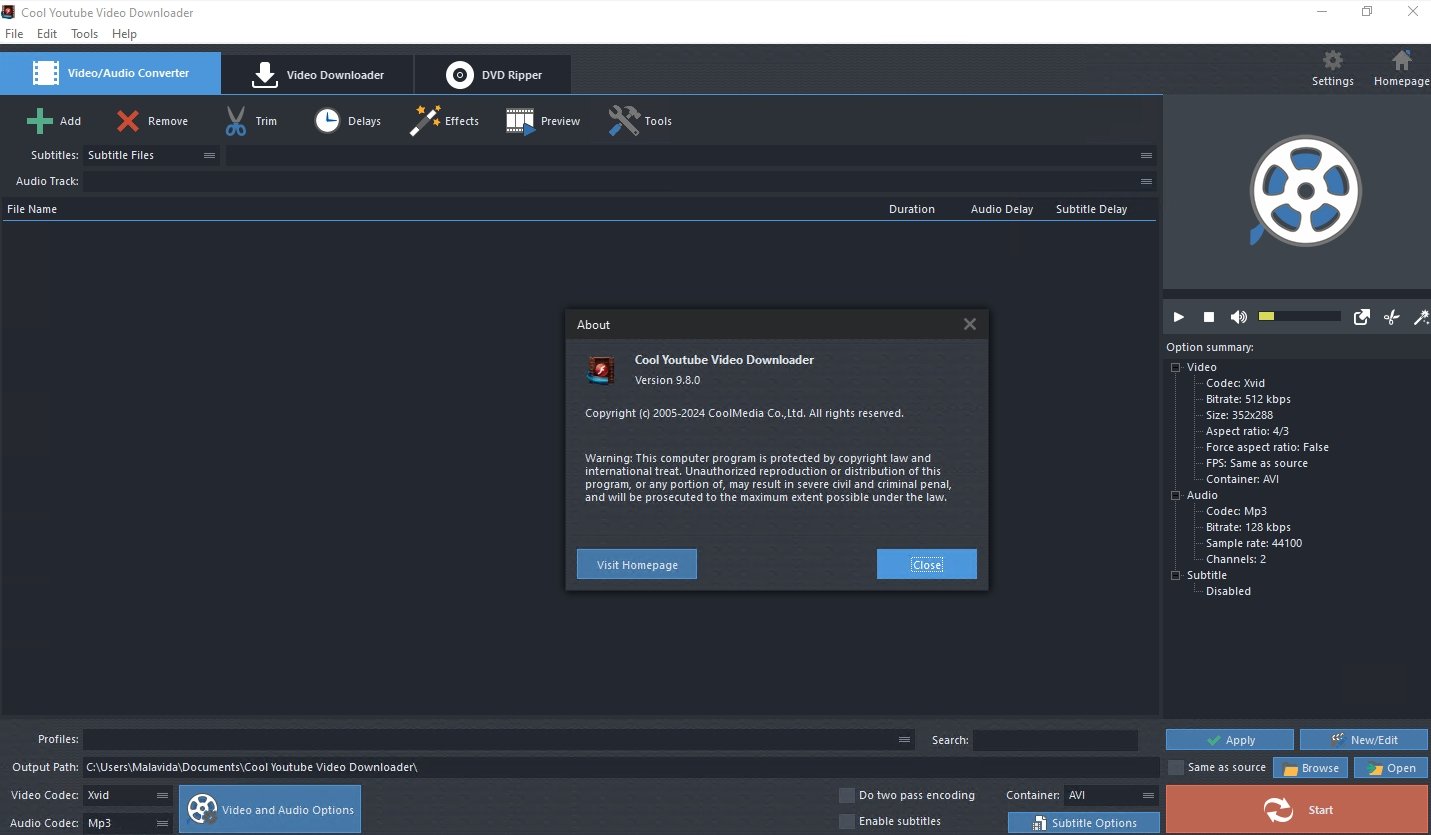This screenshot has width=1431, height=835.
Task: Go to Homepage house icon
Action: [1402, 61]
